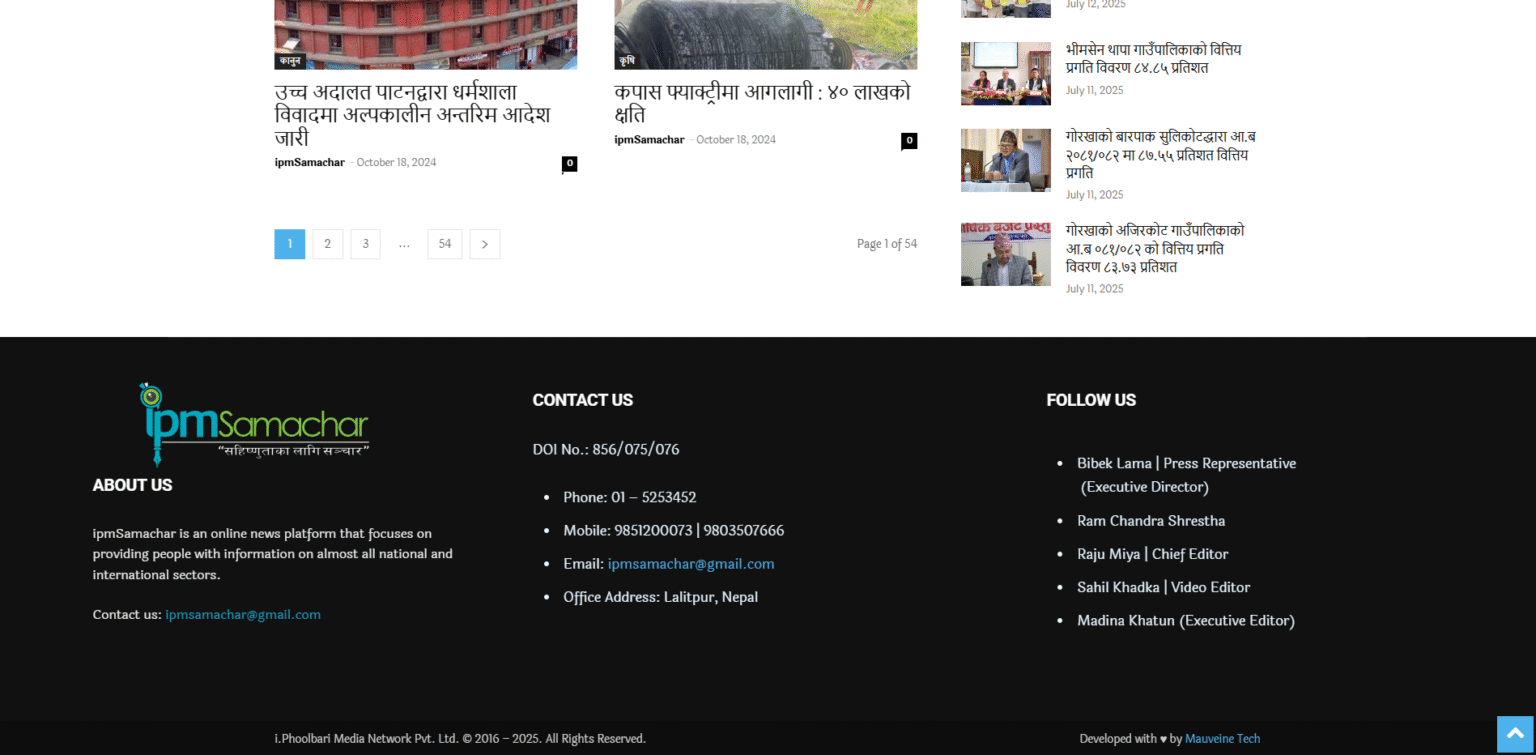Click comment count badge on cotton factory article
Screen dimensions: 1536x755
(x=909, y=141)
